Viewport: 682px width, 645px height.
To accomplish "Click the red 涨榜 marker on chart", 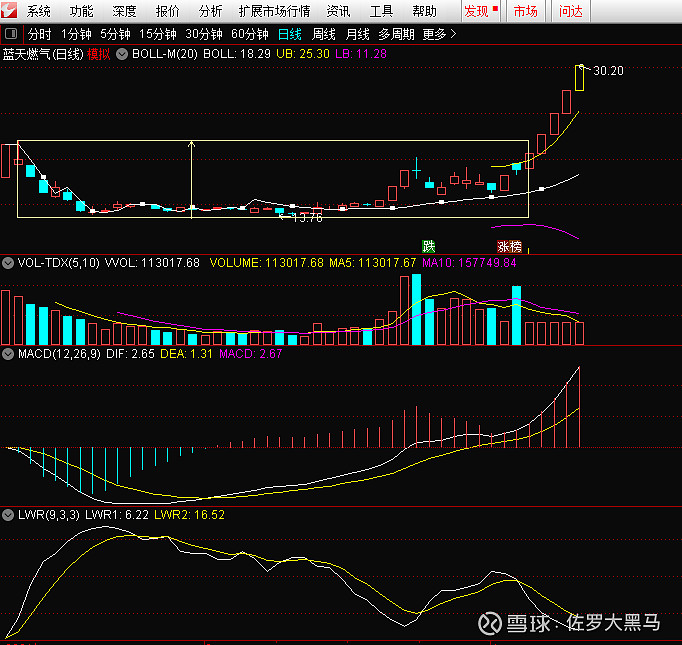I will coord(509,247).
